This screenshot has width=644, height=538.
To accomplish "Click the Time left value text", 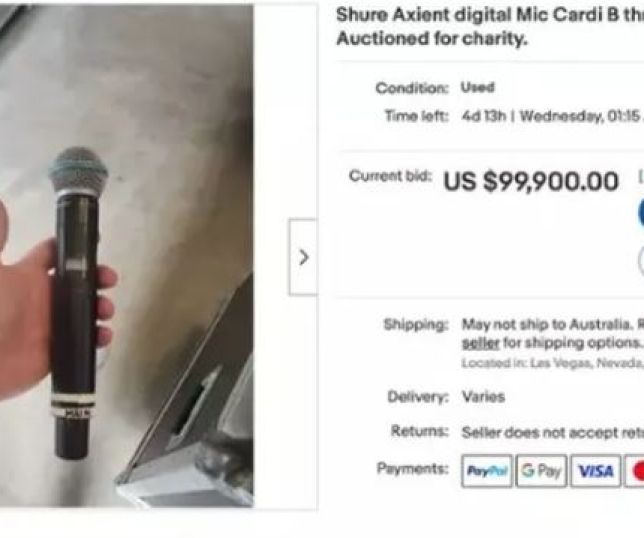I will 552,117.
